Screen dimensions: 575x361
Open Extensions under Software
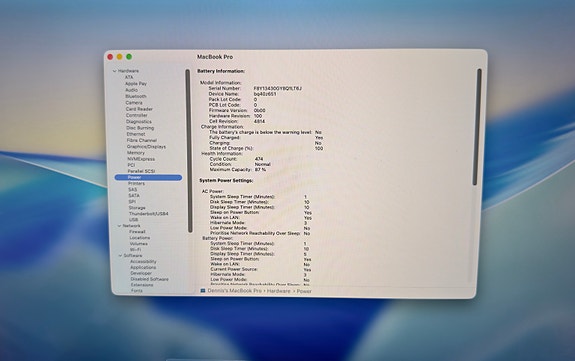142,285
